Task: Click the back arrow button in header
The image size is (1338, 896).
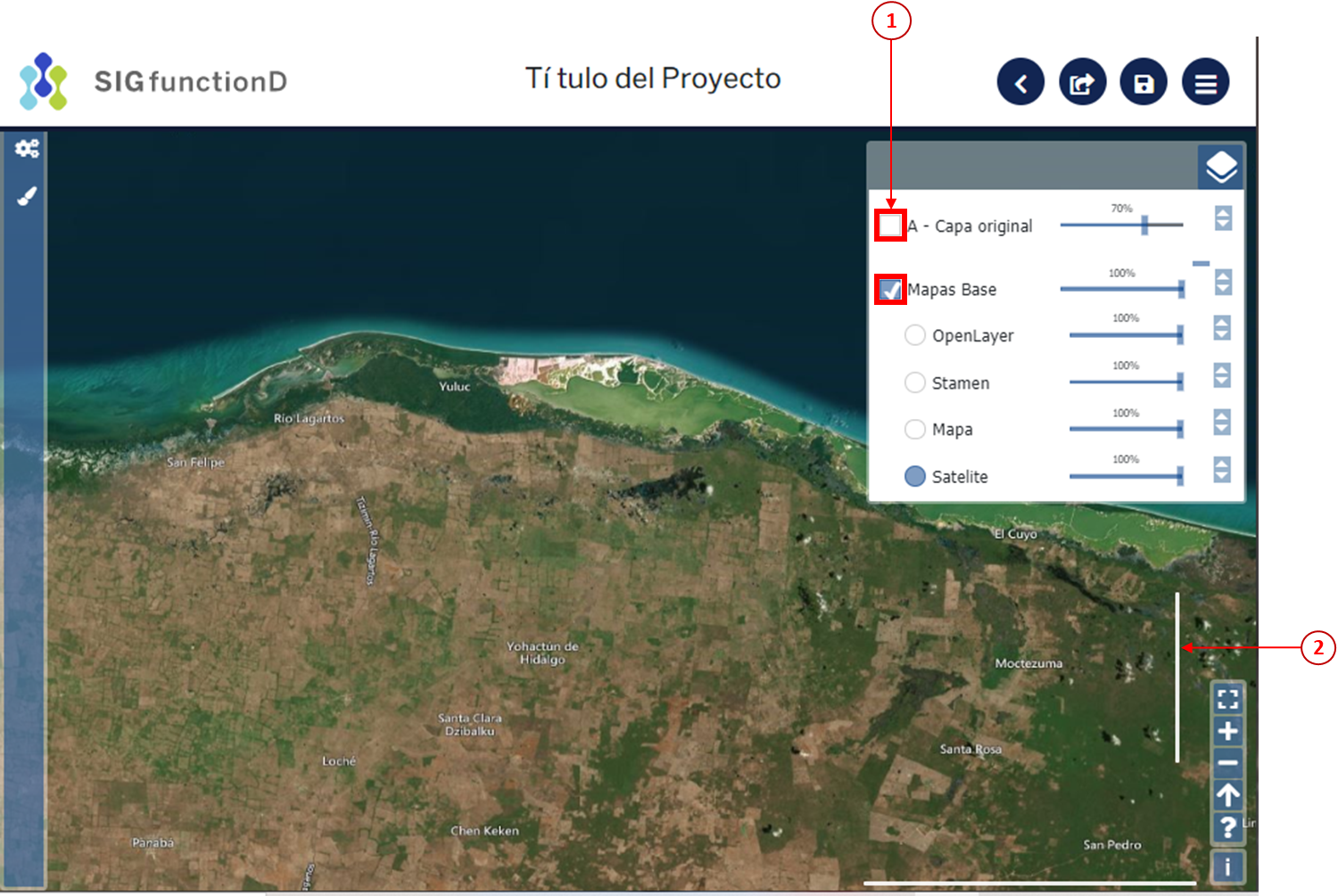Action: [1020, 82]
